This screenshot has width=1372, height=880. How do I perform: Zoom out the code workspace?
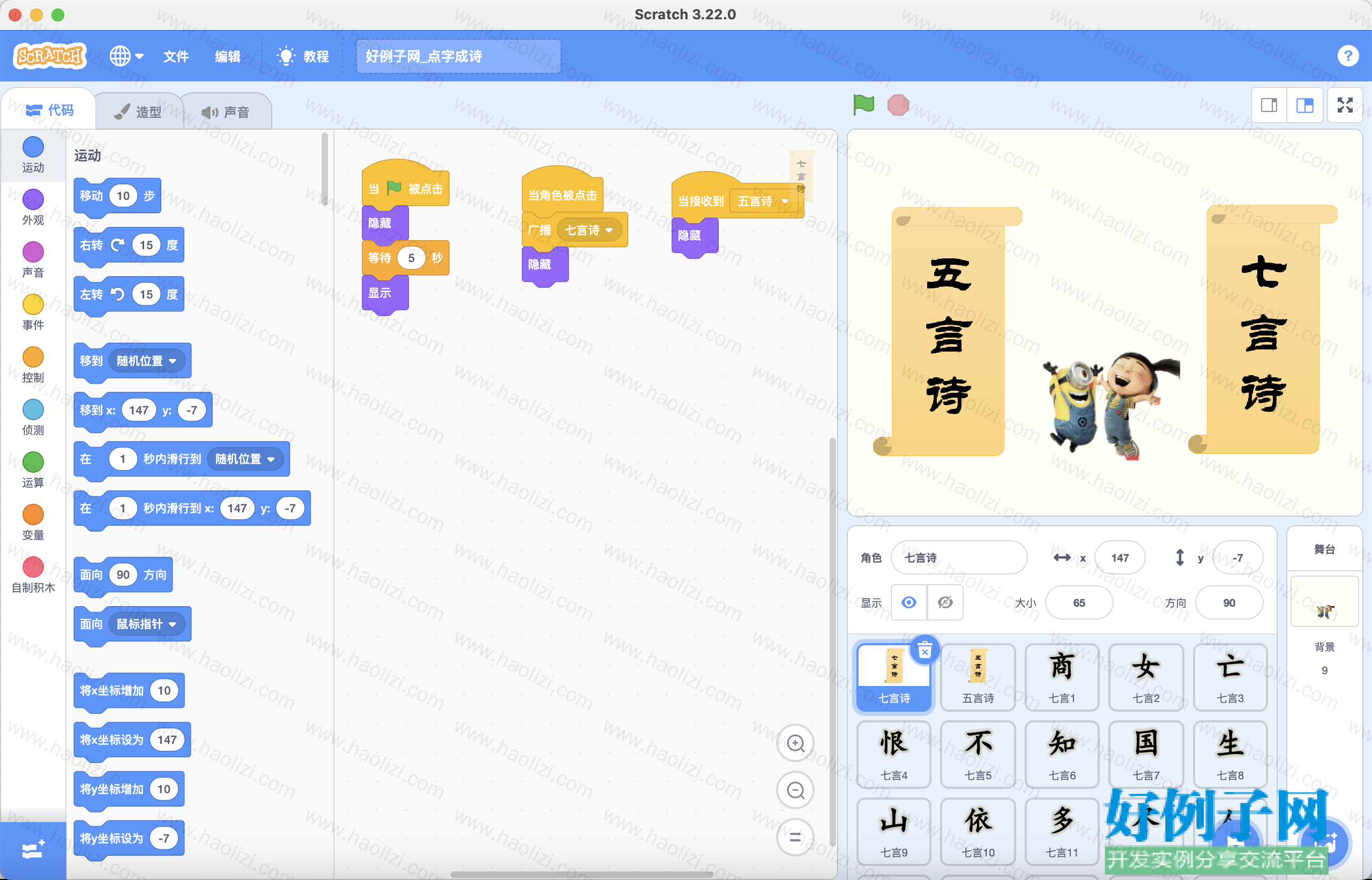pyautogui.click(x=795, y=790)
